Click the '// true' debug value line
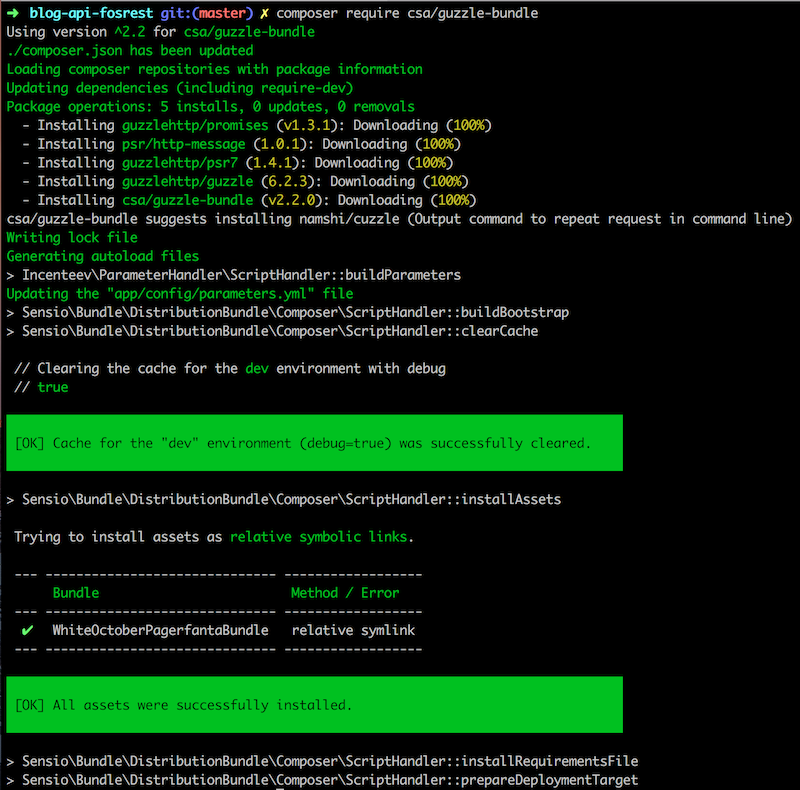This screenshot has height=790, width=800. [x=41, y=387]
